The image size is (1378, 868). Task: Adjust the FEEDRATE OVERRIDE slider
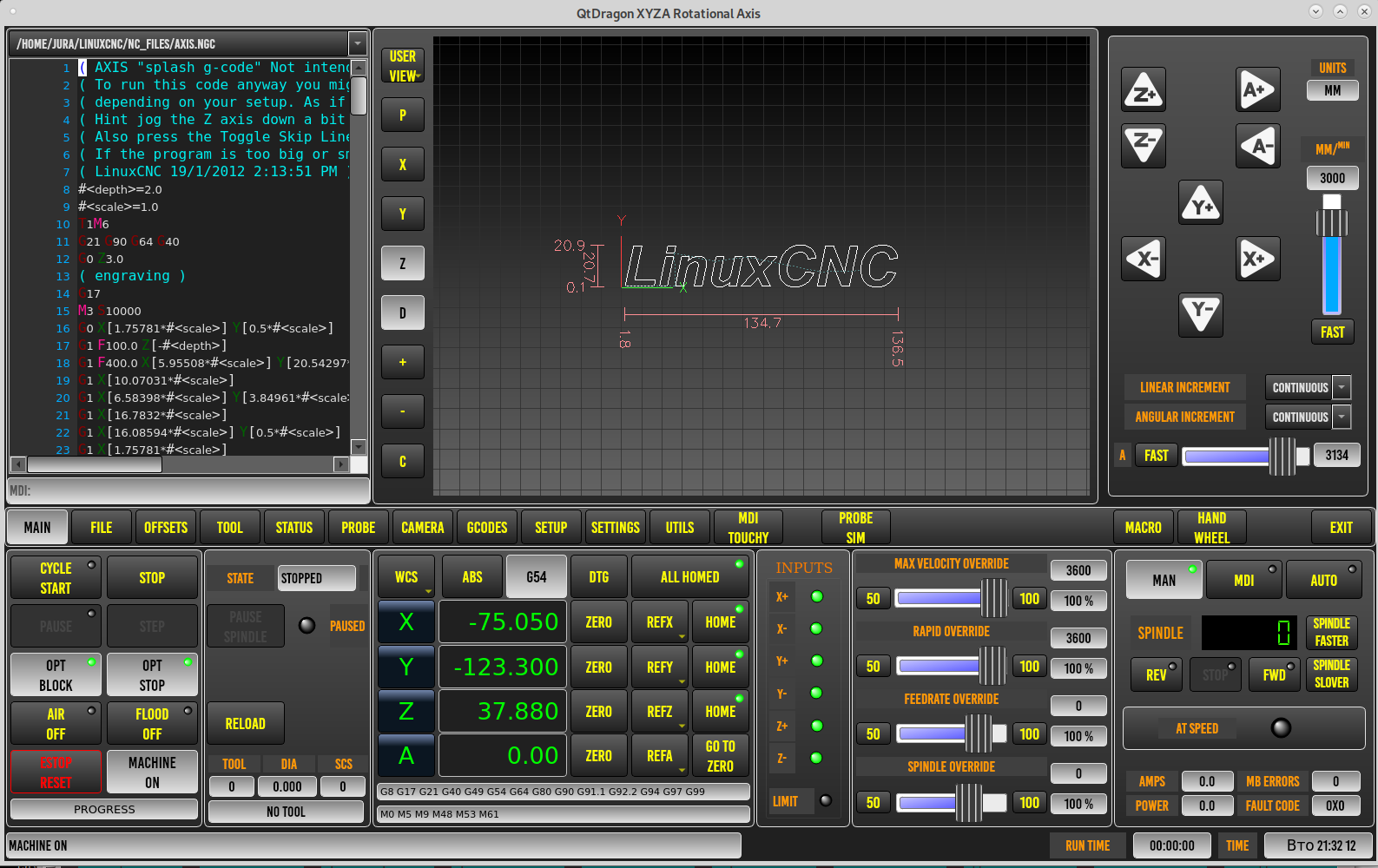(952, 733)
